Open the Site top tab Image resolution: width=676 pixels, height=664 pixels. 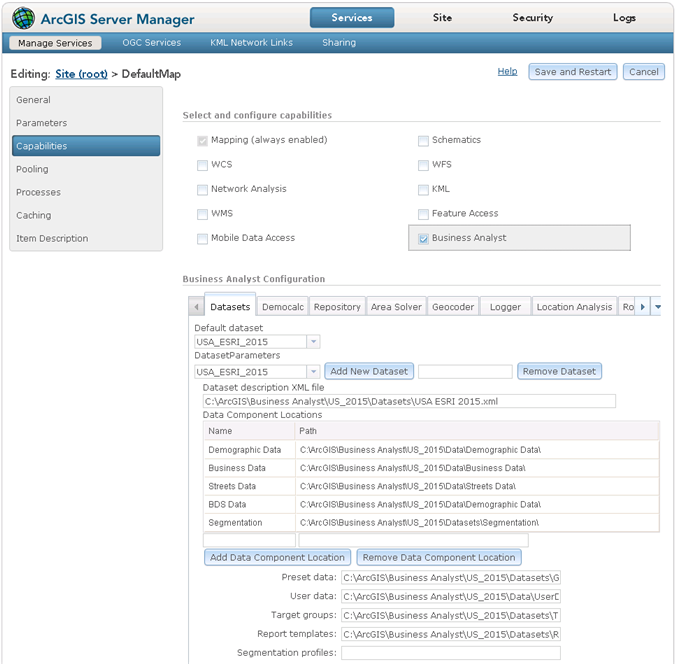(442, 18)
